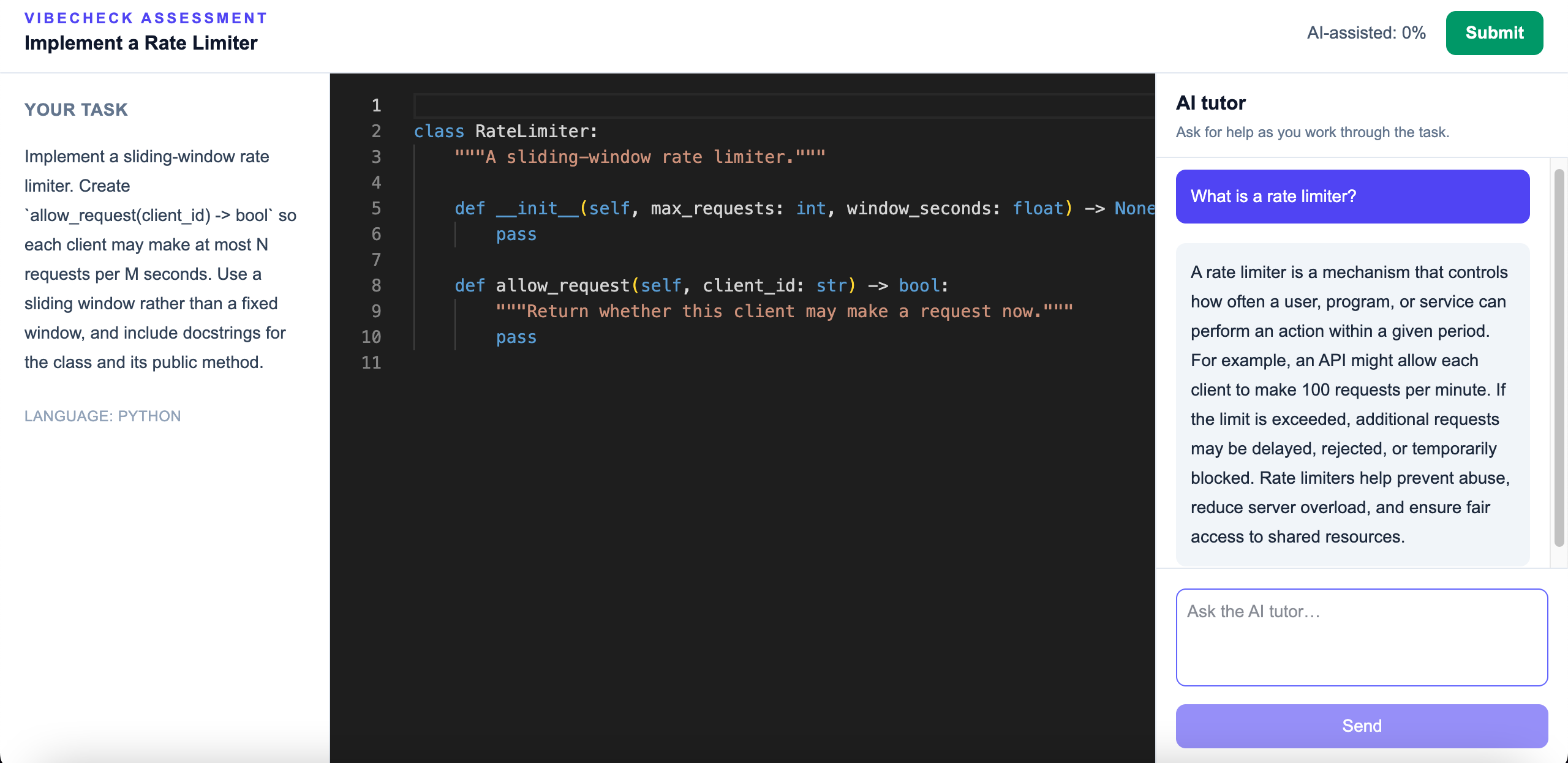Click the pass statement under __init__
The image size is (1568, 763).
516,234
